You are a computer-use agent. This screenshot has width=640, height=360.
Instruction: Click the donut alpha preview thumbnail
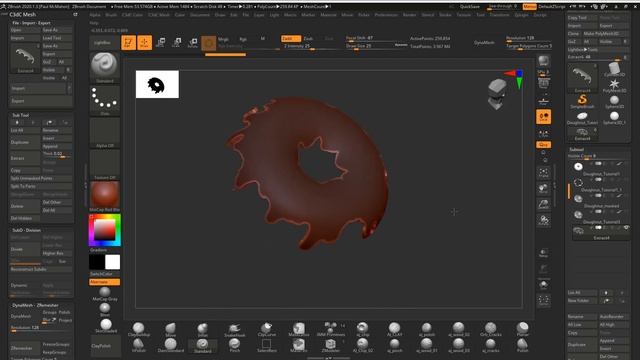pyautogui.click(x=157, y=84)
